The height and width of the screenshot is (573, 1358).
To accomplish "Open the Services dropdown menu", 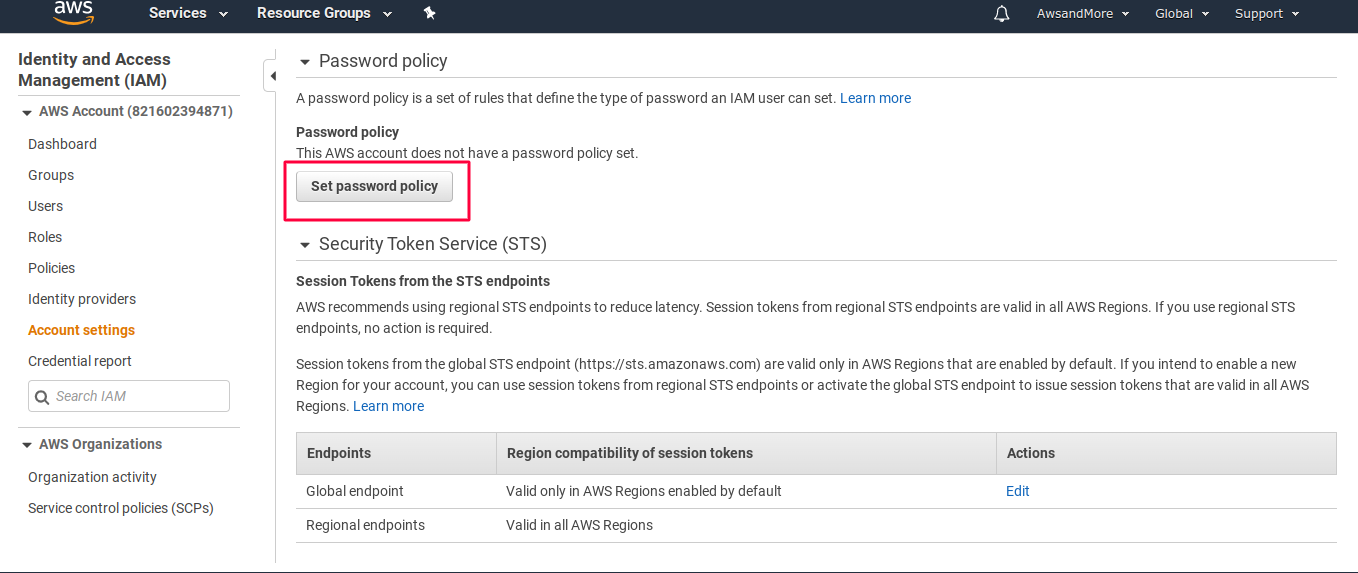I will tap(188, 13).
